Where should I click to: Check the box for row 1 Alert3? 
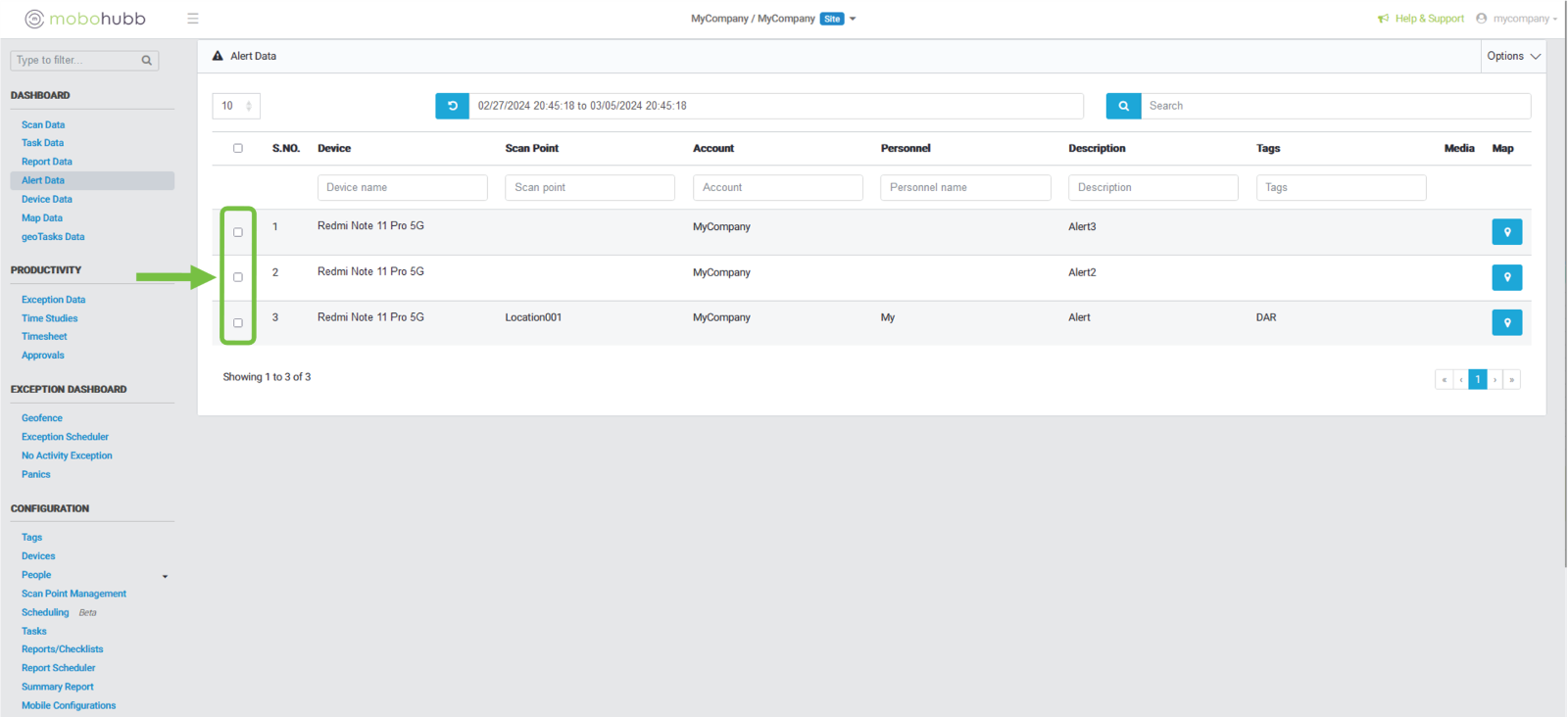coord(238,232)
